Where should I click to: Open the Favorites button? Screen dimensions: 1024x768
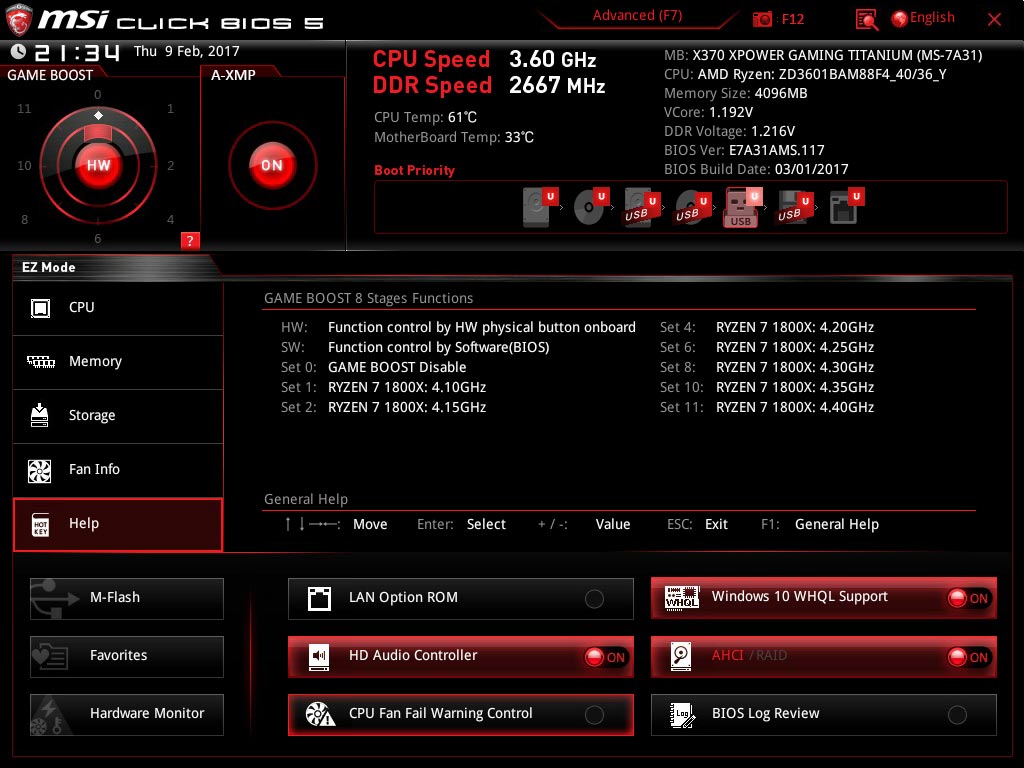pyautogui.click(x=127, y=656)
